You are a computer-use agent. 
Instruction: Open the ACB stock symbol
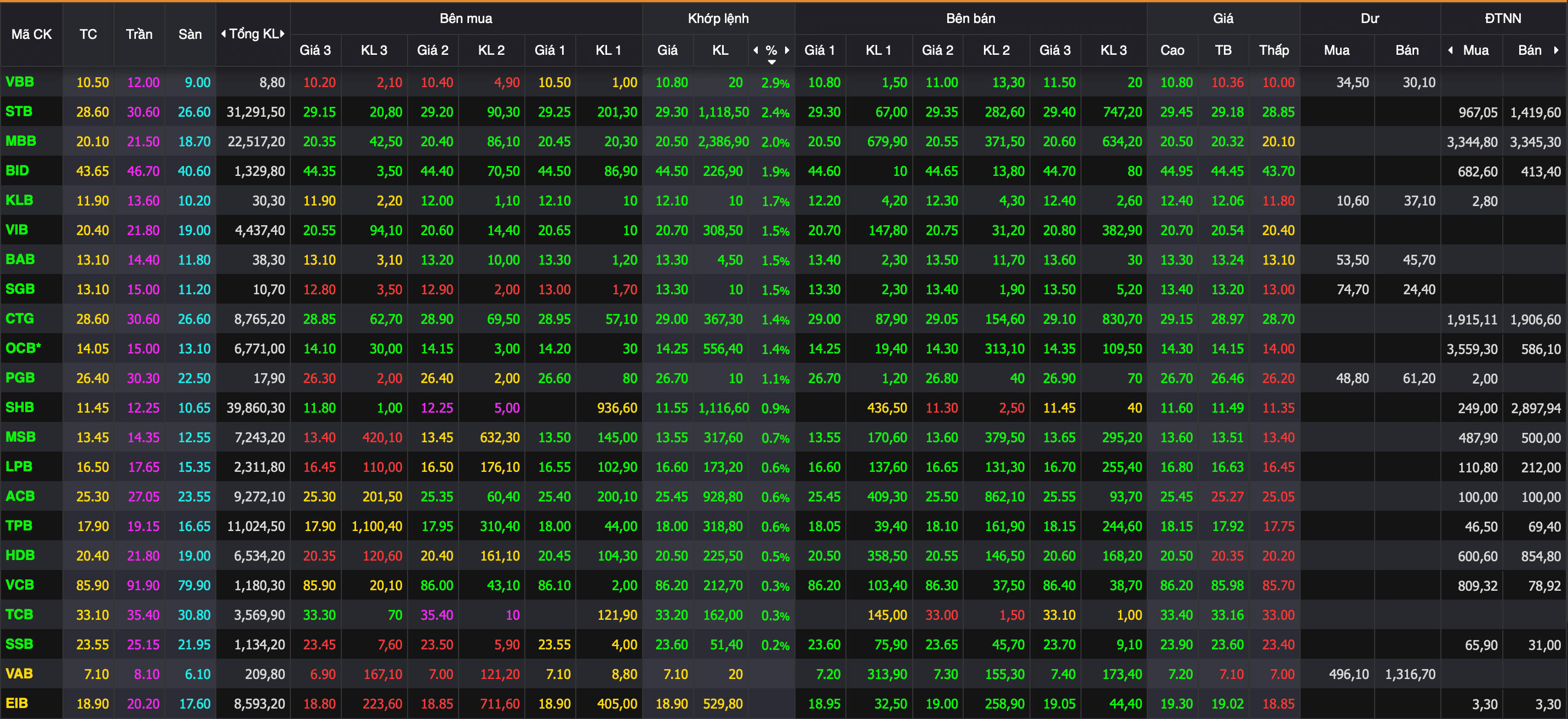pos(20,496)
